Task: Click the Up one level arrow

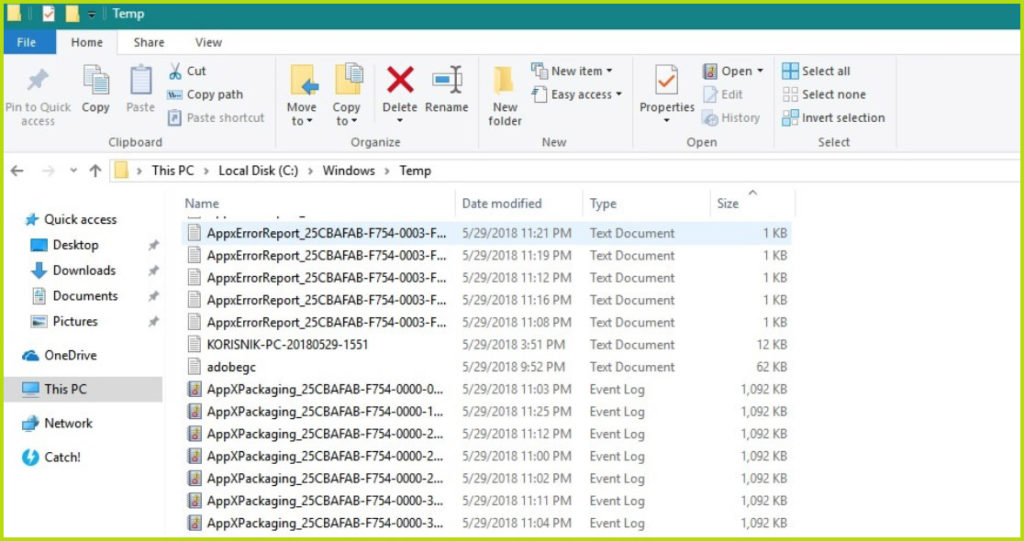Action: [x=95, y=171]
